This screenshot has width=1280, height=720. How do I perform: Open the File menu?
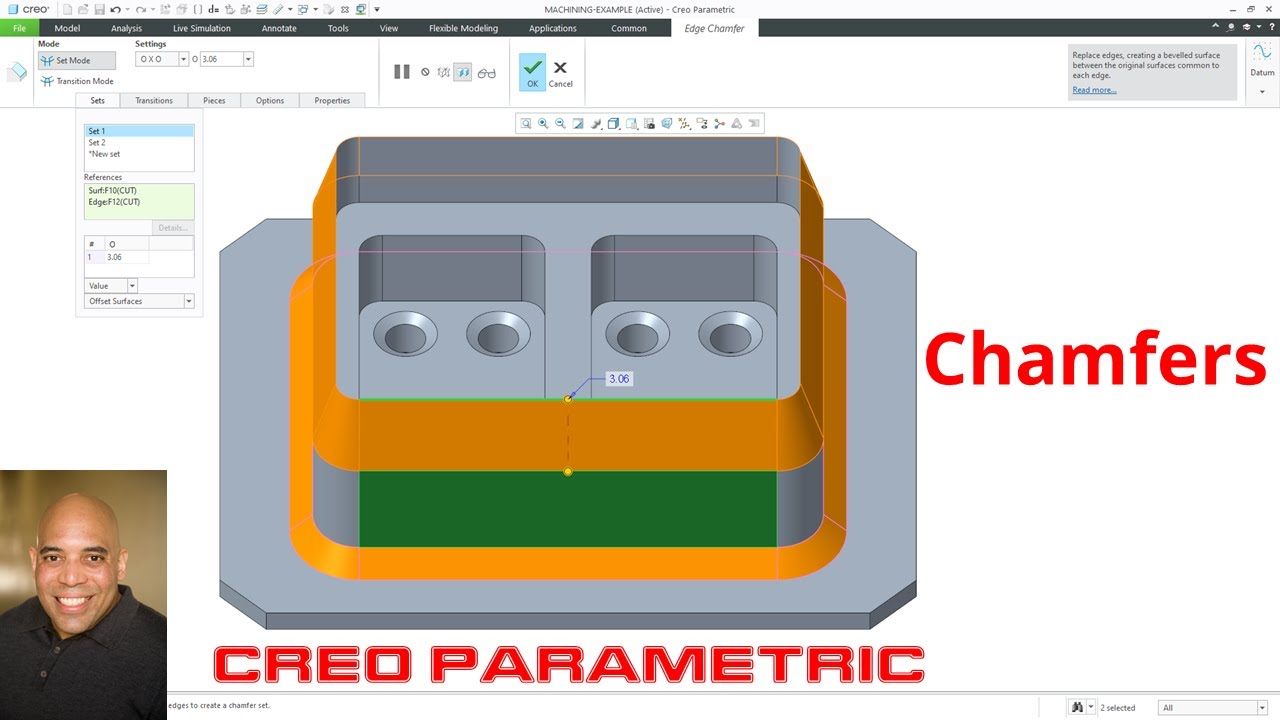19,28
